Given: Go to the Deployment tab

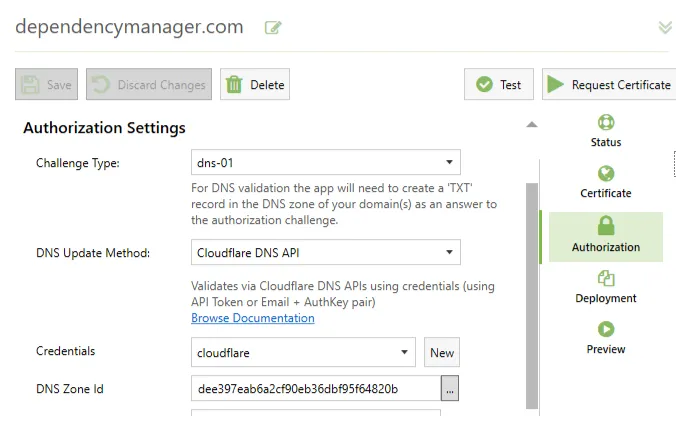Looking at the screenshot, I should [605, 287].
